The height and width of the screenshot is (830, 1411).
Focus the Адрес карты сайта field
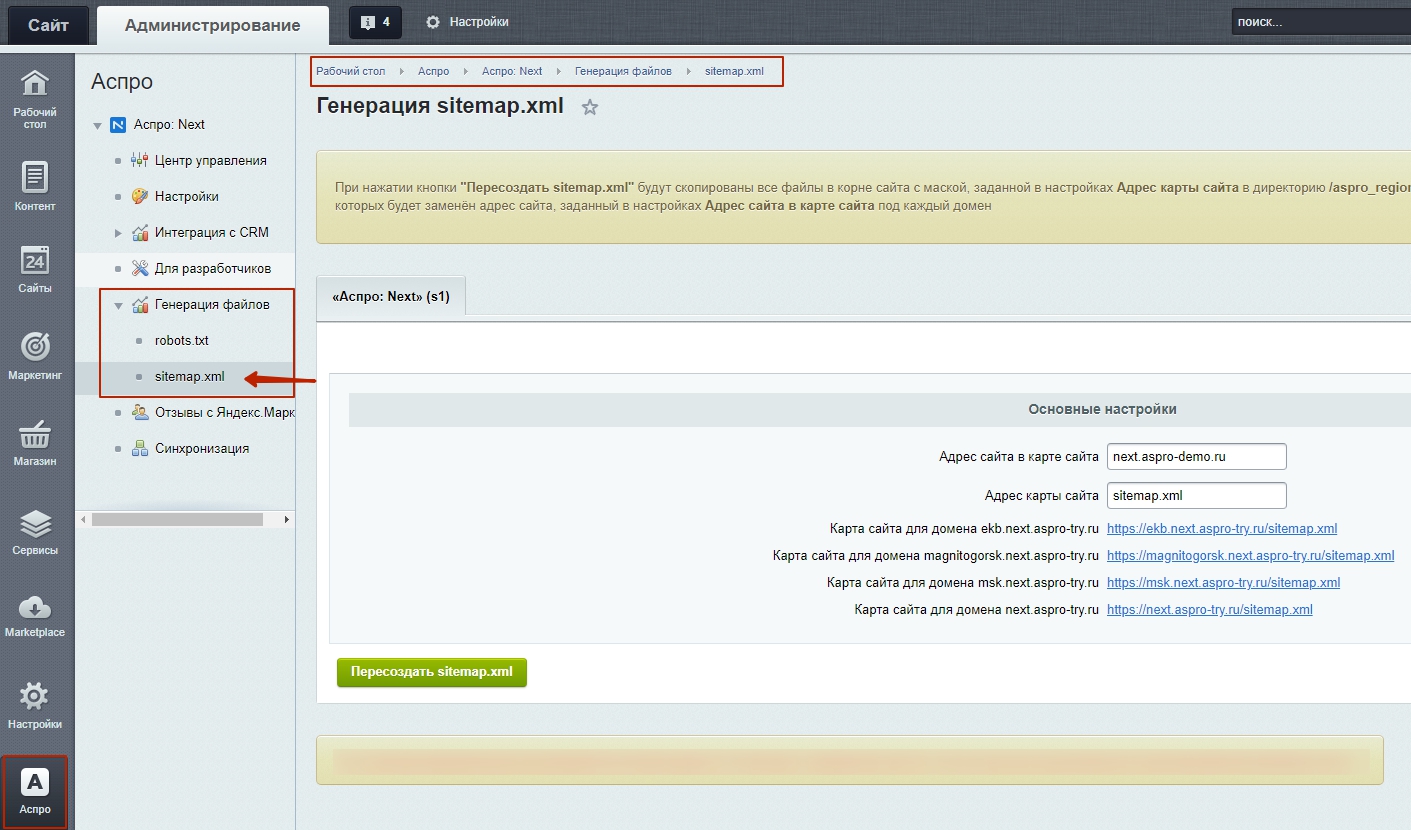[1197, 495]
